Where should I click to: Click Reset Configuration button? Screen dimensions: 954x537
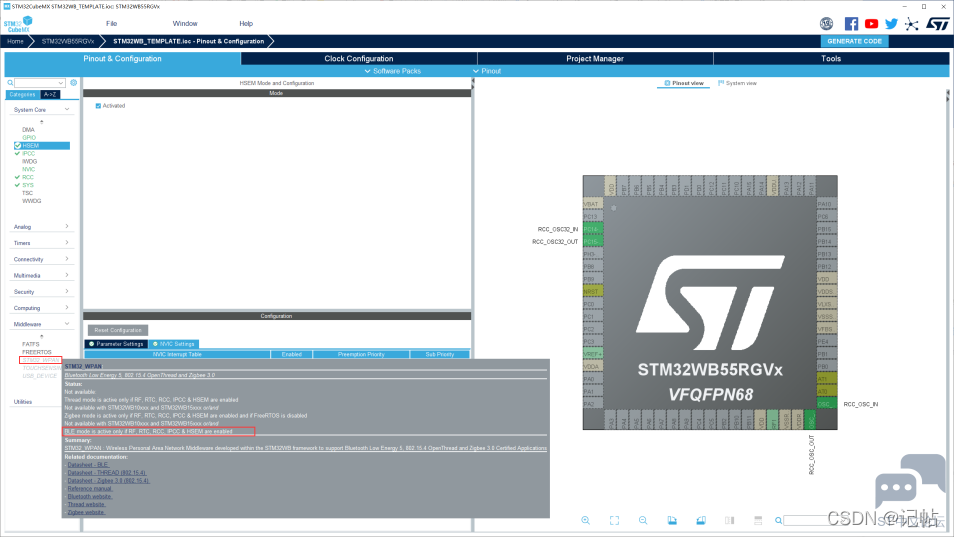[118, 330]
